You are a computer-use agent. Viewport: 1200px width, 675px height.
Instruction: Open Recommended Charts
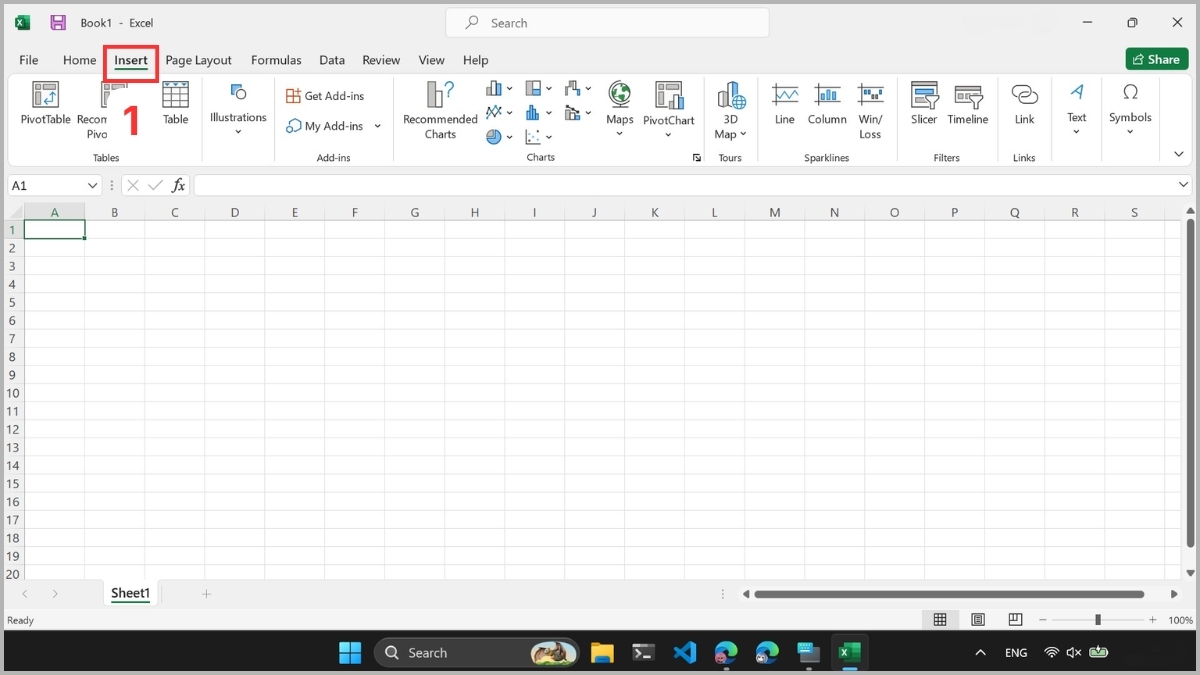coord(440,110)
